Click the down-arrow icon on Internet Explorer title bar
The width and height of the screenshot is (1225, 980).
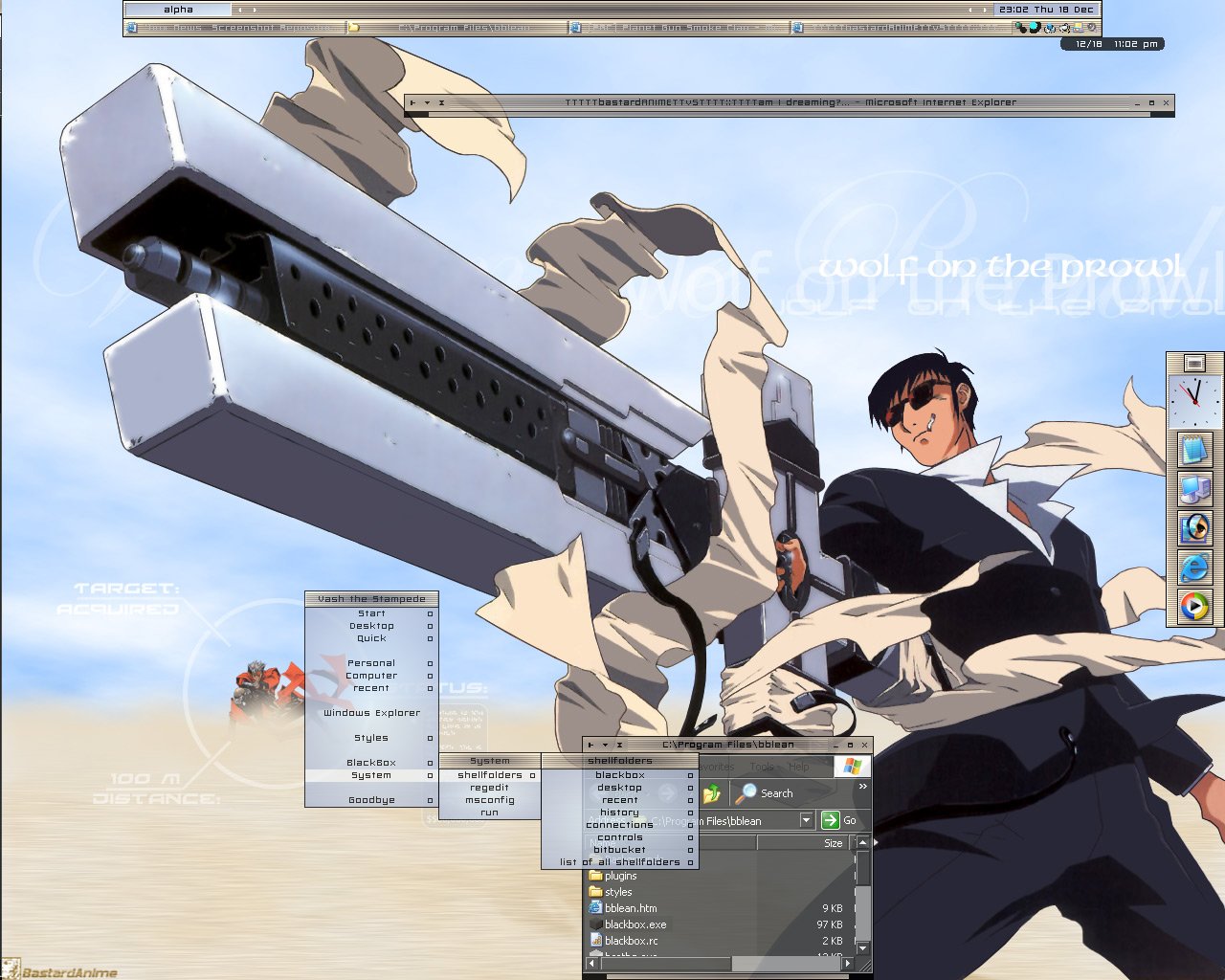pyautogui.click(x=427, y=102)
